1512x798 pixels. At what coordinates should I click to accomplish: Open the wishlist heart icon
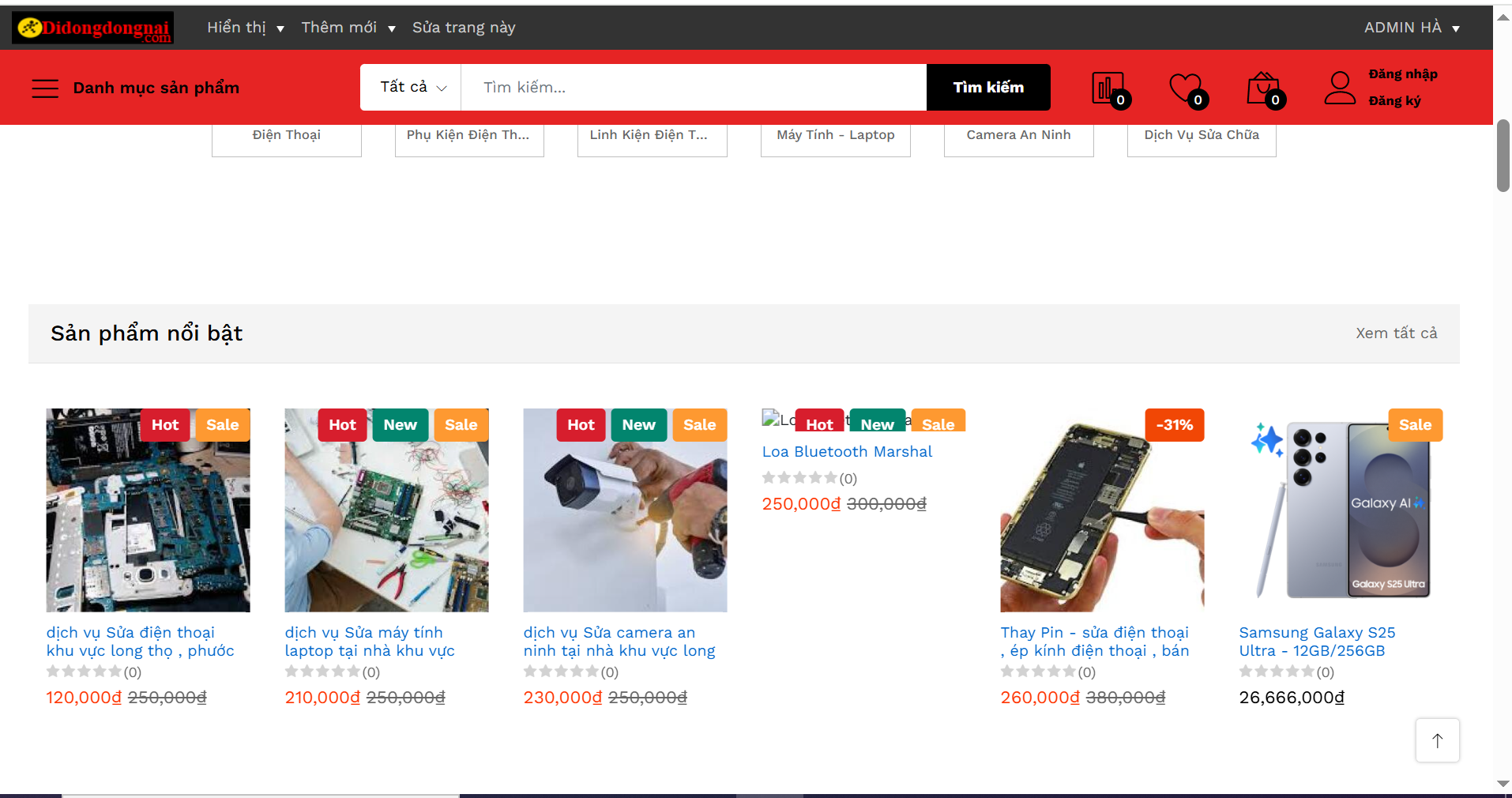click(1185, 88)
